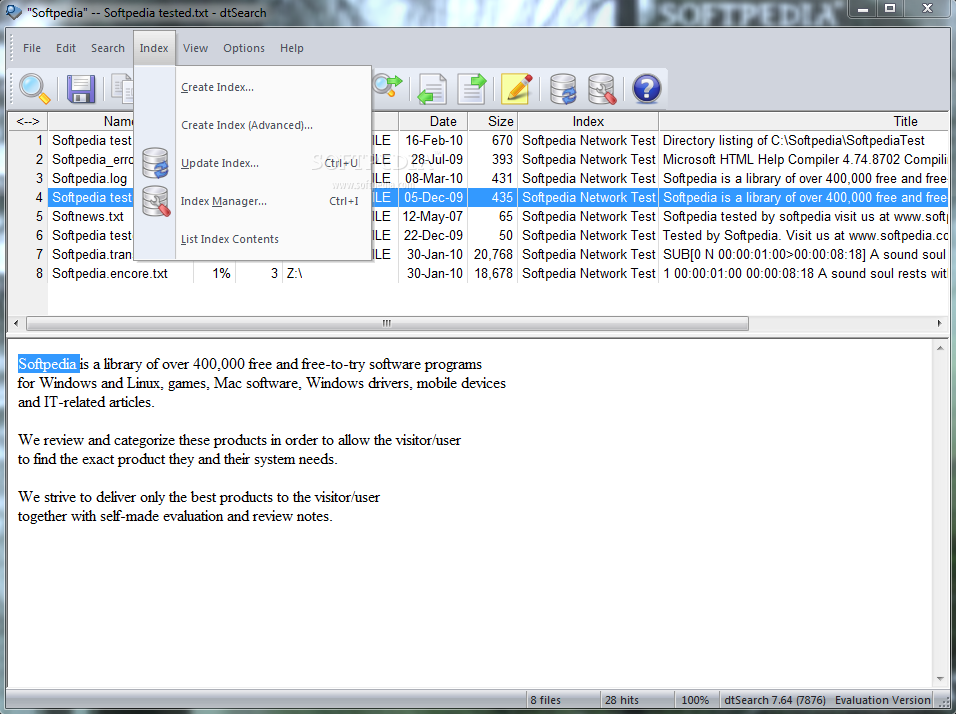Click the size value 20,768

pos(493,254)
